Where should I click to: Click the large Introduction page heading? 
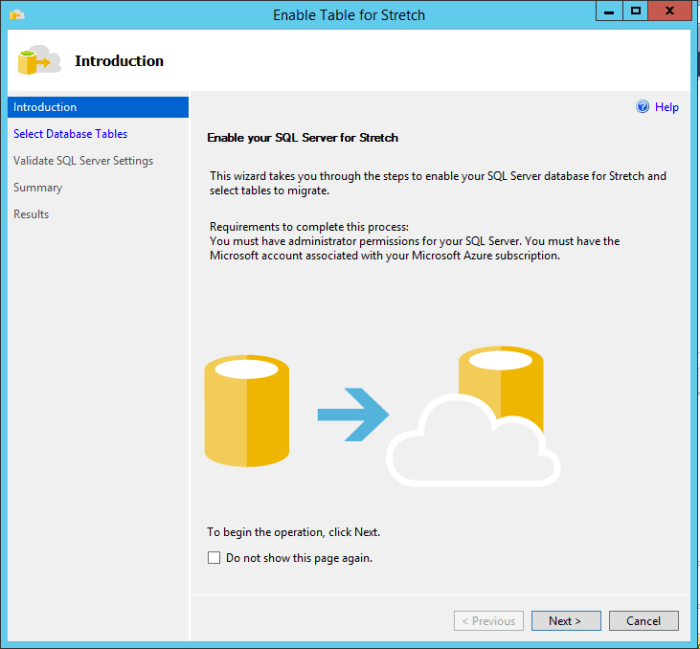[x=119, y=61]
